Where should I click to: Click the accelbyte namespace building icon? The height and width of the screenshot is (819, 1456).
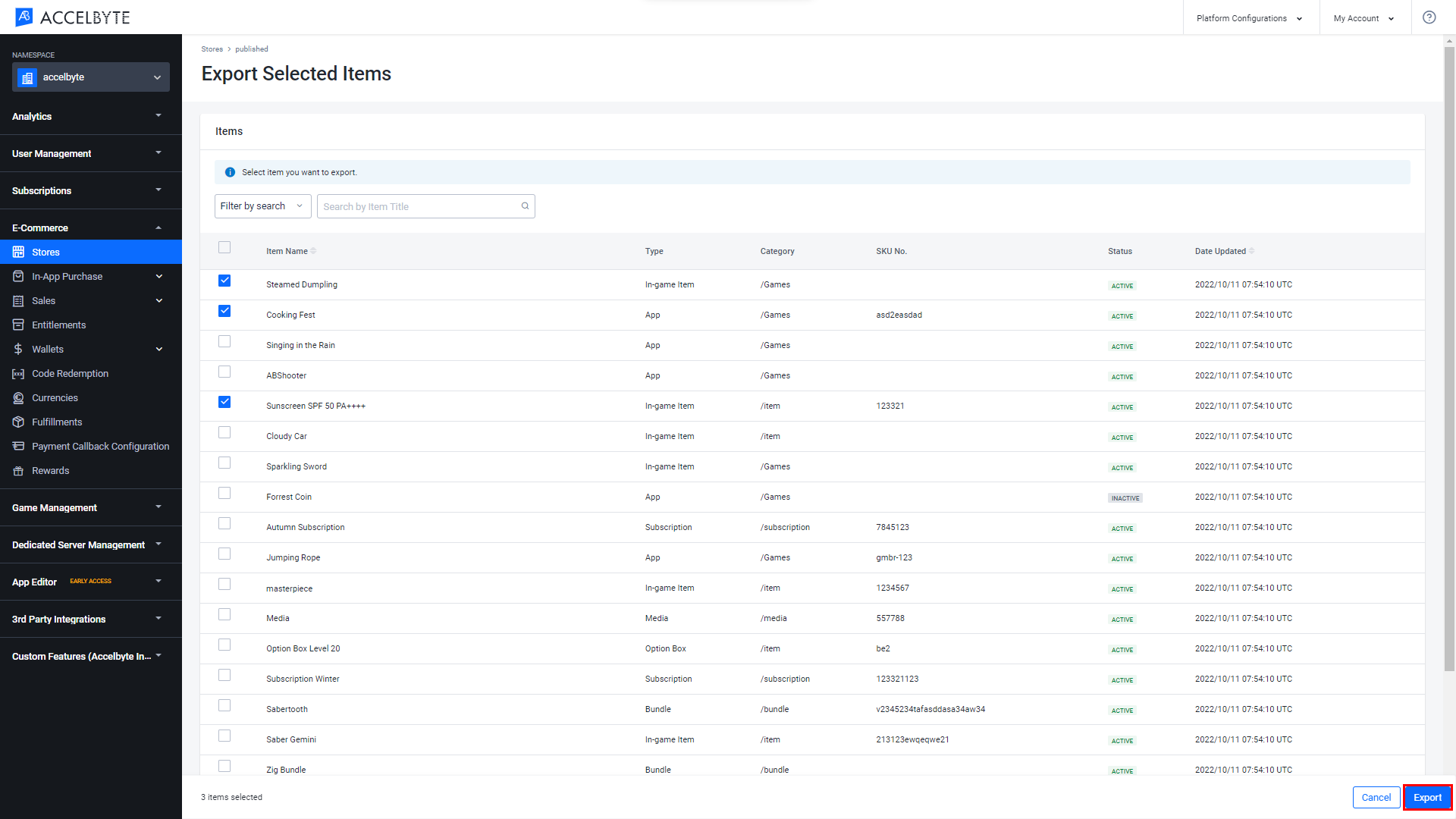(x=27, y=77)
